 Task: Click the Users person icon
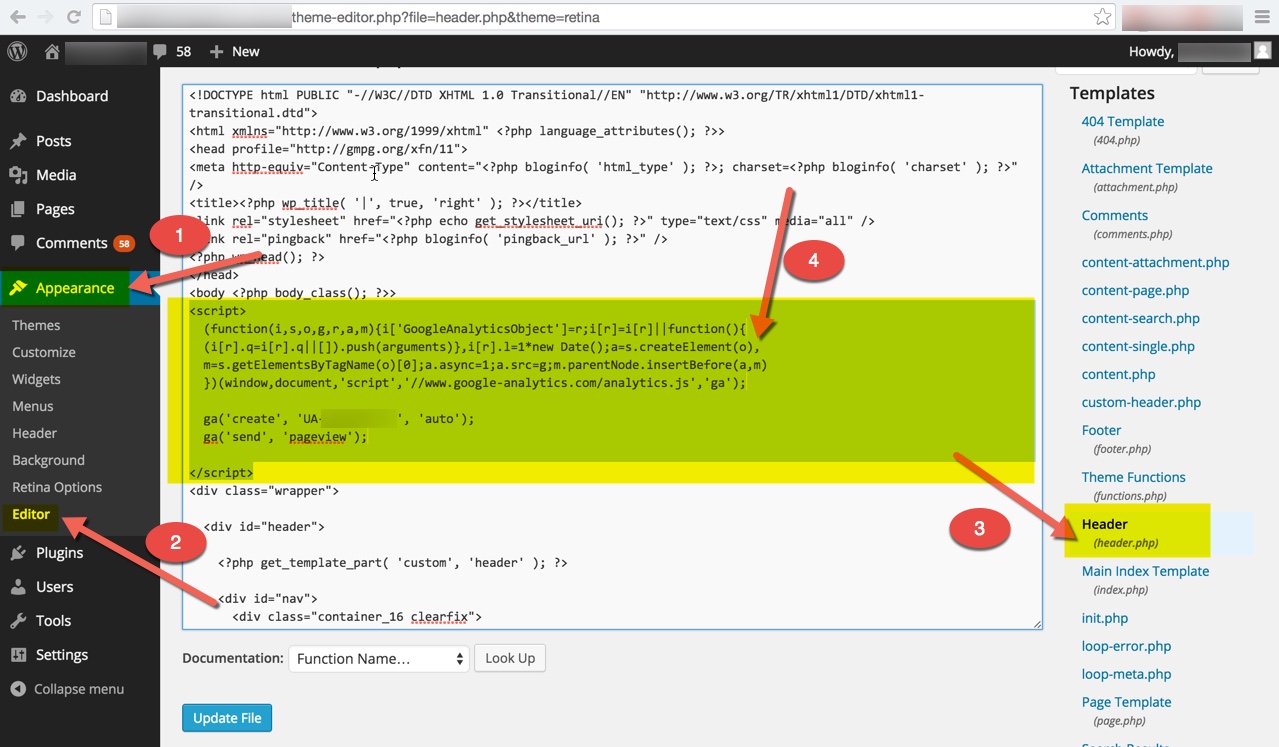pos(18,587)
